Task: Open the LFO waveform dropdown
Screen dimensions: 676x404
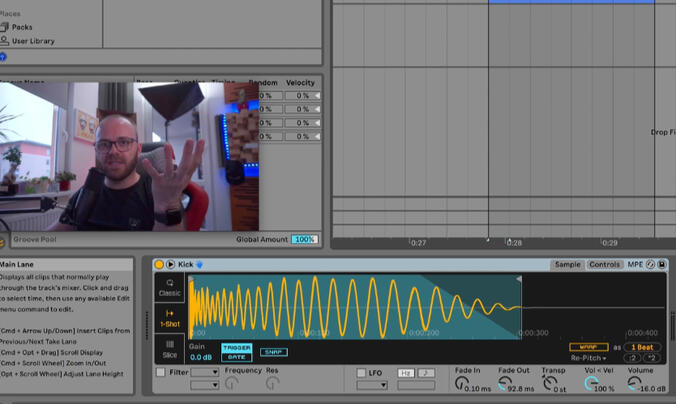Action: tap(371, 385)
